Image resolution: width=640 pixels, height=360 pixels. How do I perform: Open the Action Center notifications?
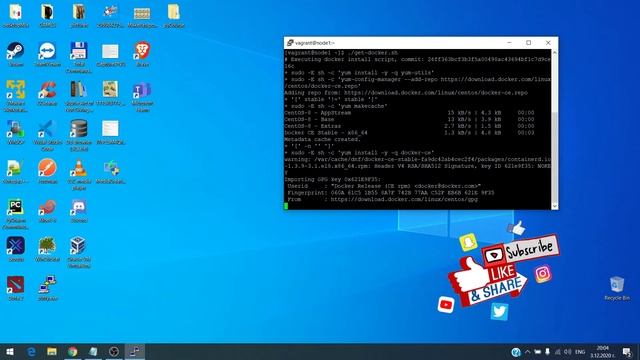pyautogui.click(x=627, y=351)
